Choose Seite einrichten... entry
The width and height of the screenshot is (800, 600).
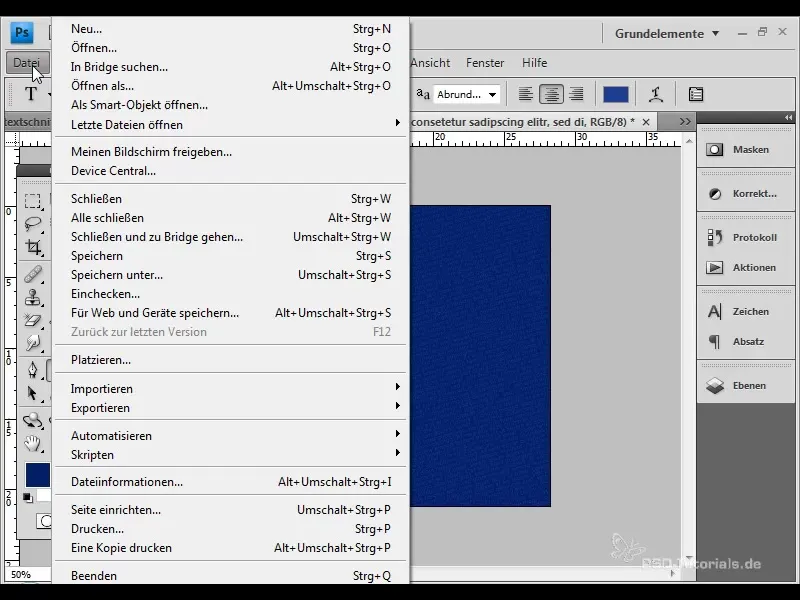[x=231, y=510]
